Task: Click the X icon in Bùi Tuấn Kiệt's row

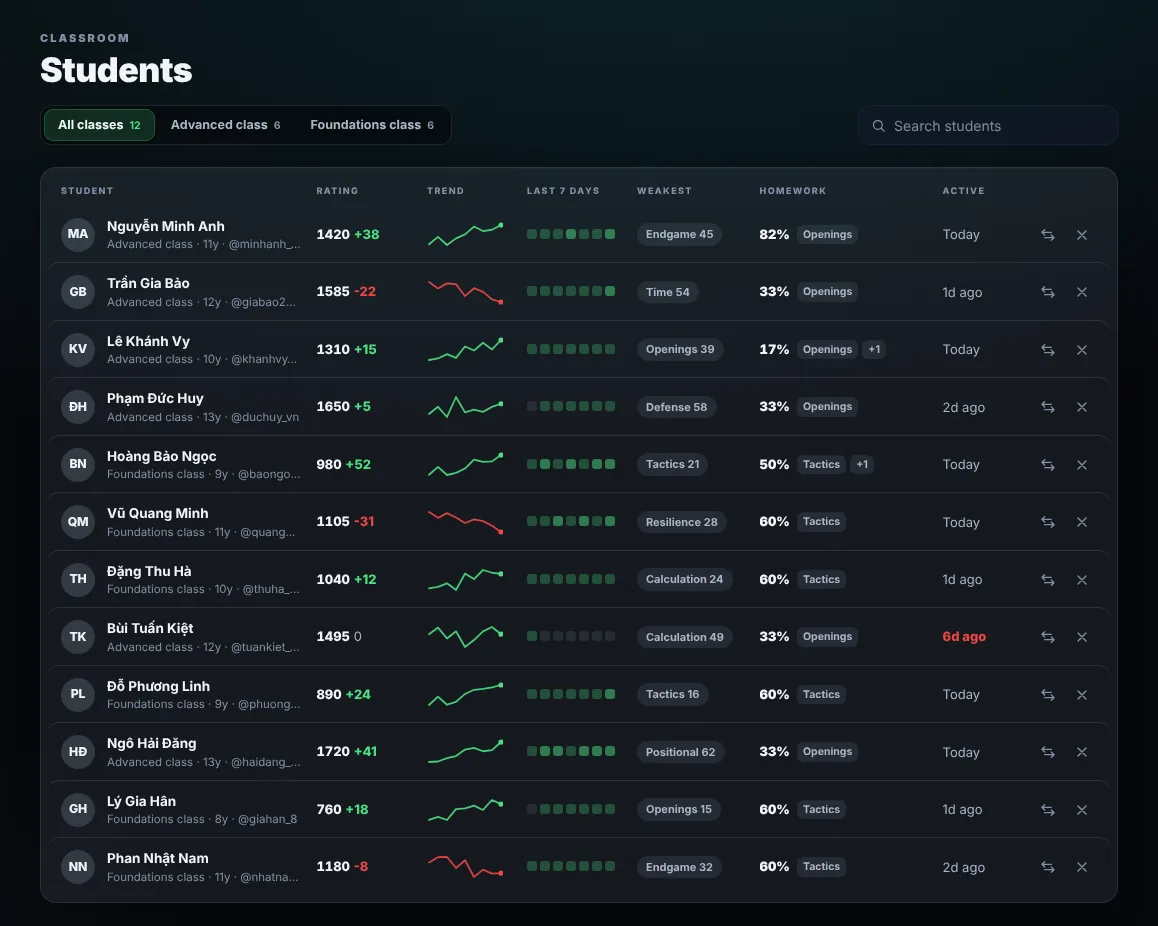Action: (x=1081, y=637)
